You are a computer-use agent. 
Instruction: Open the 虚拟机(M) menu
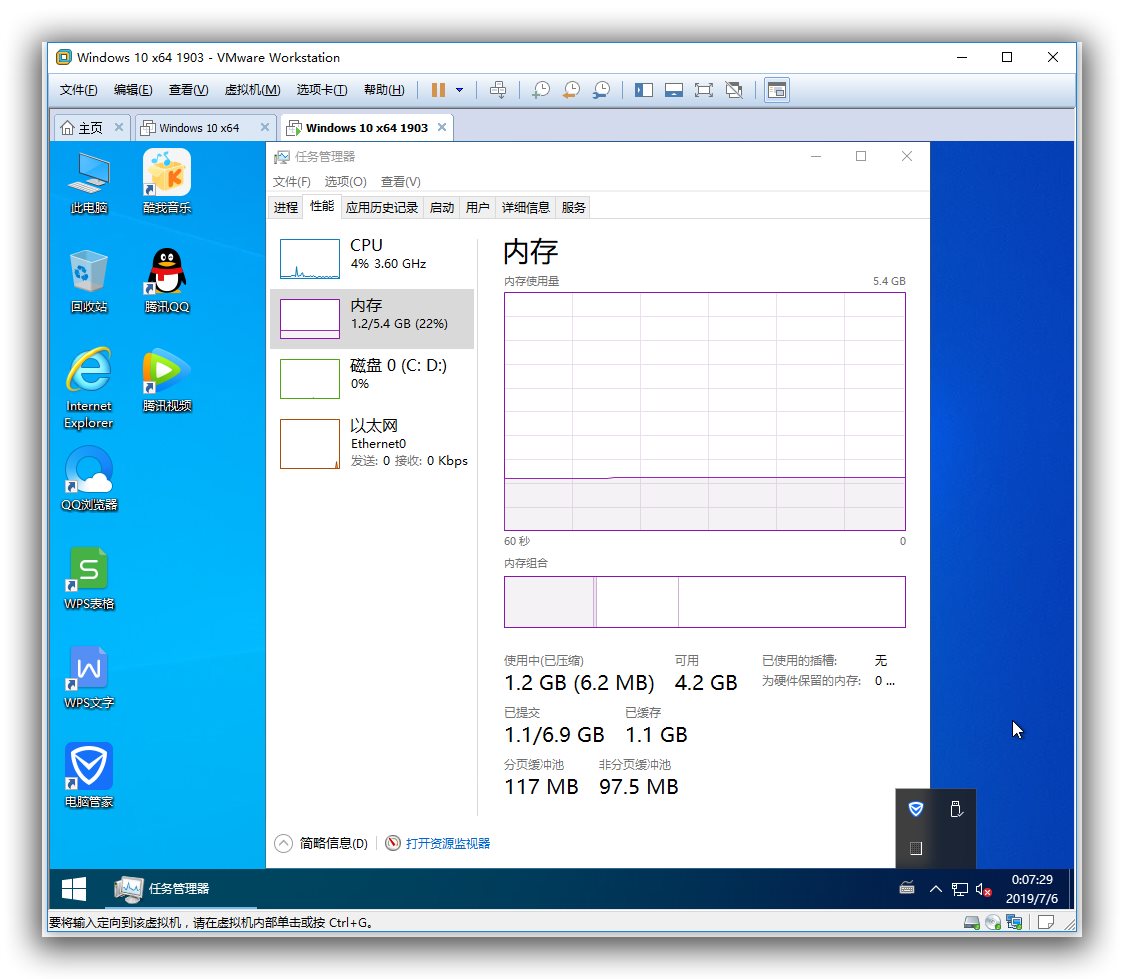[x=252, y=90]
